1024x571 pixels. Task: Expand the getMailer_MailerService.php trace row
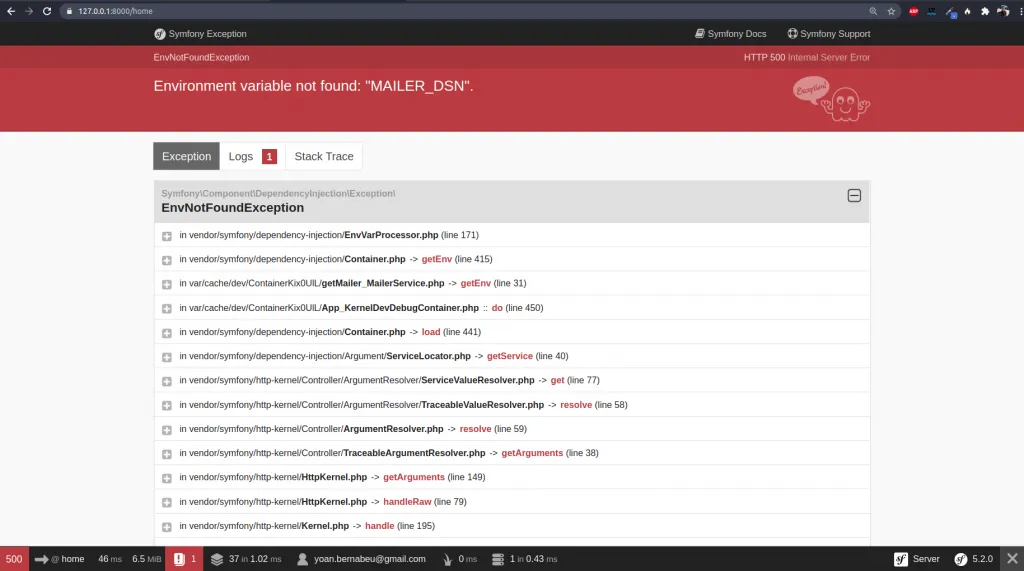pos(167,284)
